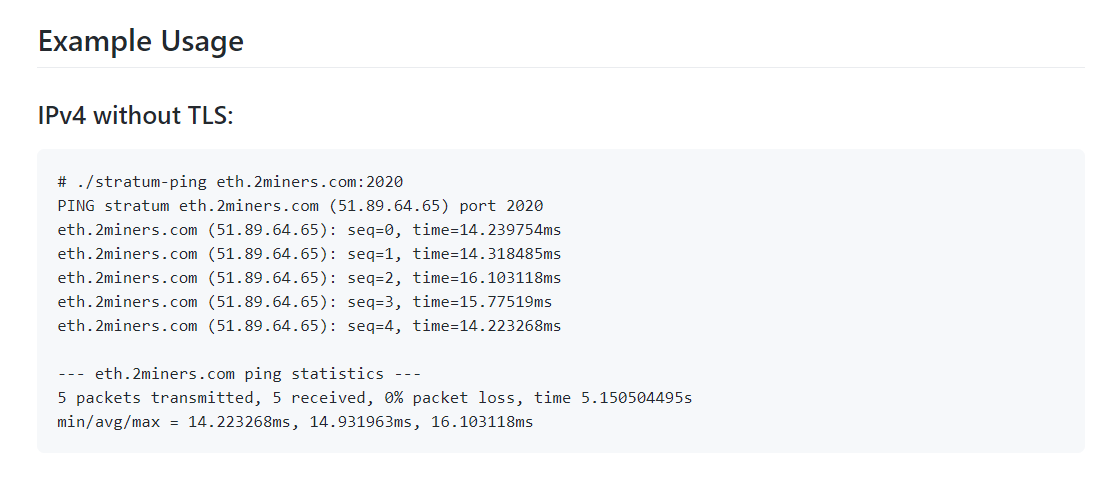1116x479 pixels.
Task: Select the seq=4 ping result line
Action: pos(310,327)
